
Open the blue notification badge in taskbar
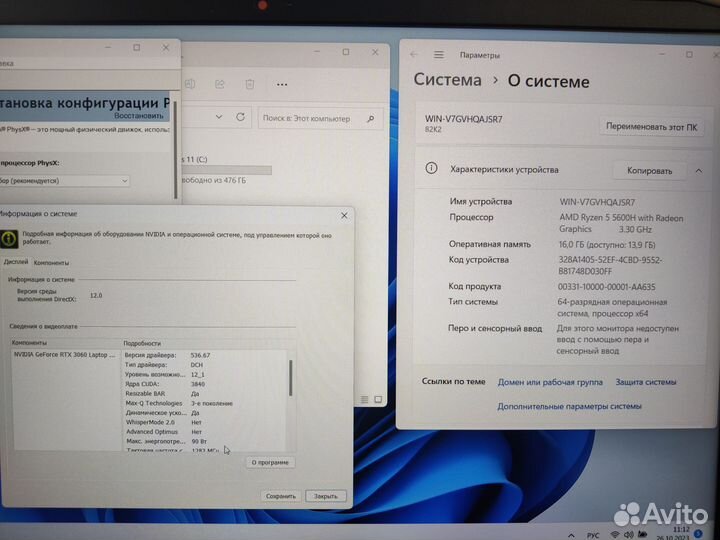698,534
